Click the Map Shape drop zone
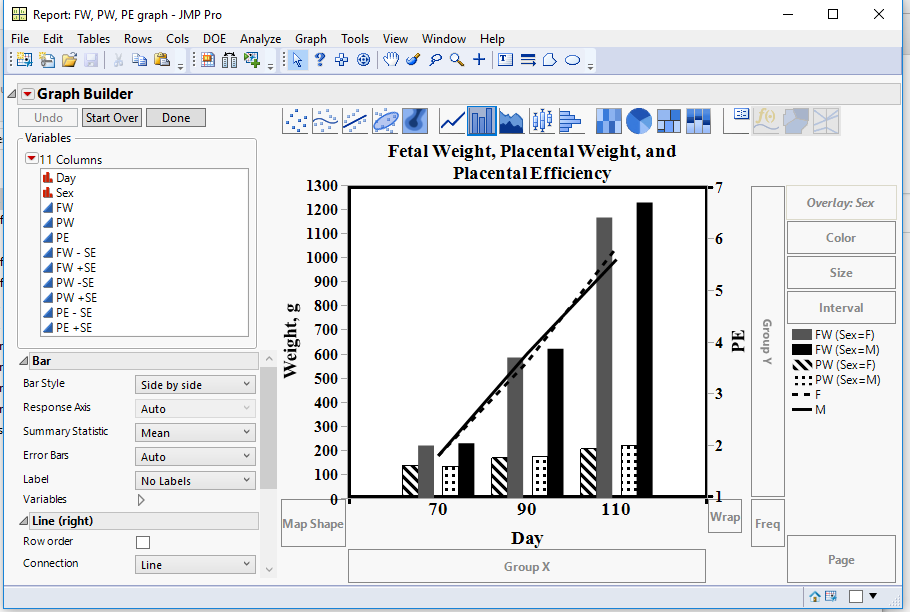This screenshot has width=910, height=612. tap(313, 522)
